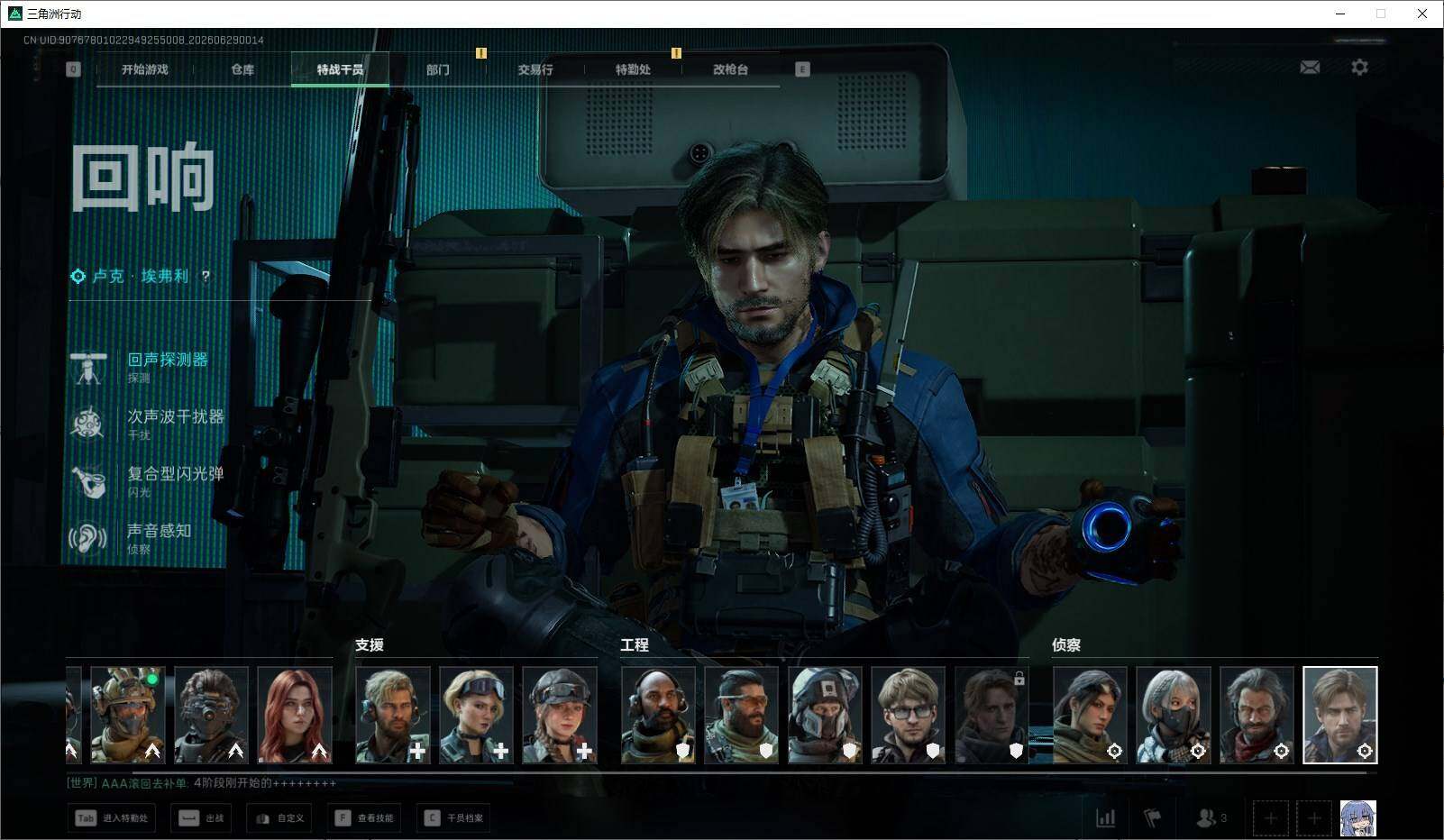
Task: Choose the locked engineer operator portrait
Action: point(992,716)
